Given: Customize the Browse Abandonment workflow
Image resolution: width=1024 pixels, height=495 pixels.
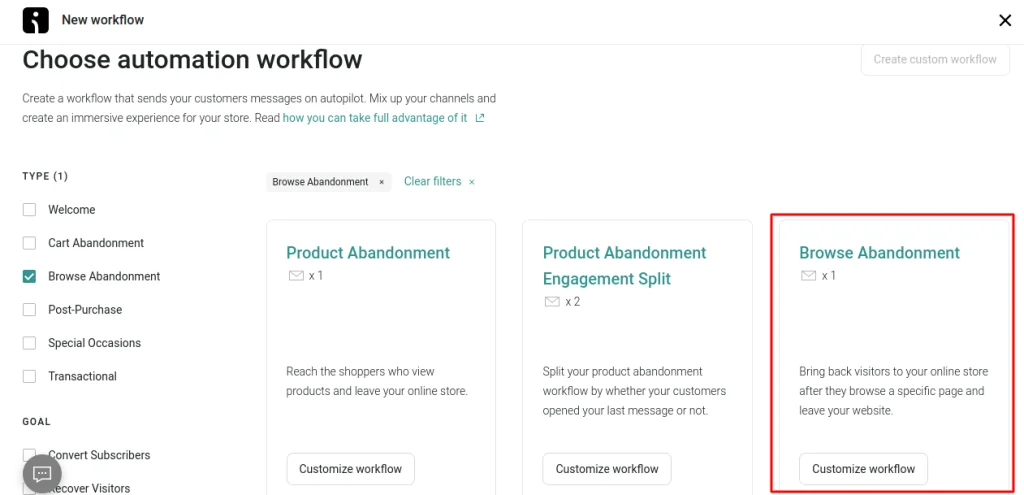Looking at the screenshot, I should click(863, 469).
